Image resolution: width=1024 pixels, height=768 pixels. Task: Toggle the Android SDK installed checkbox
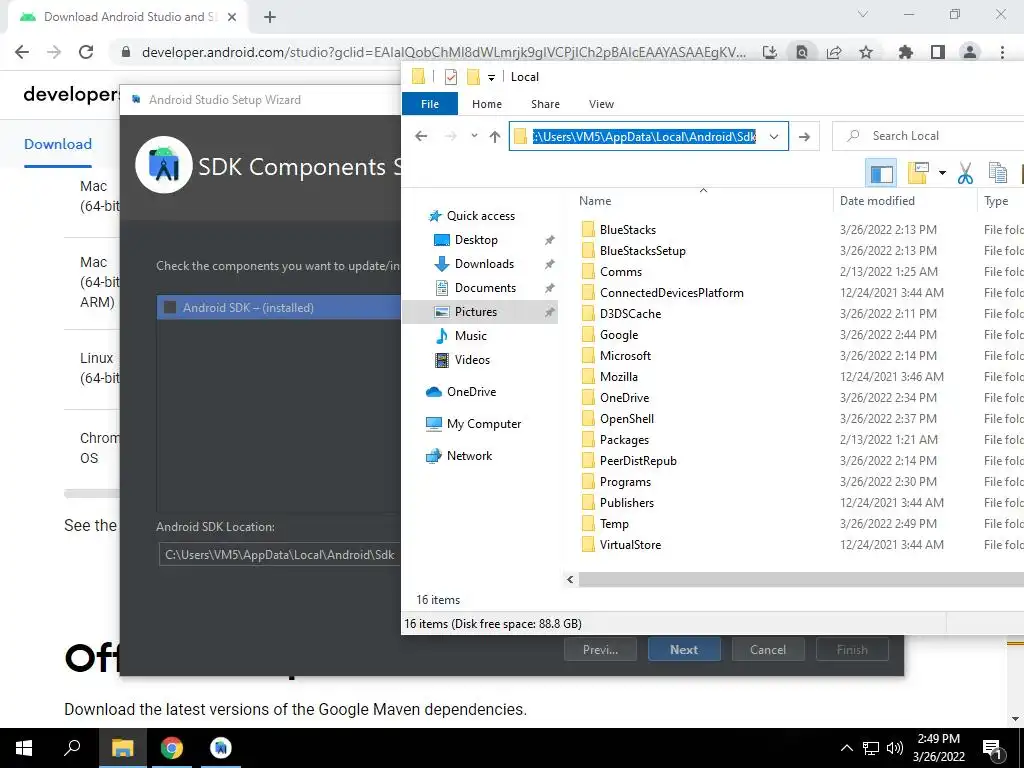170,308
